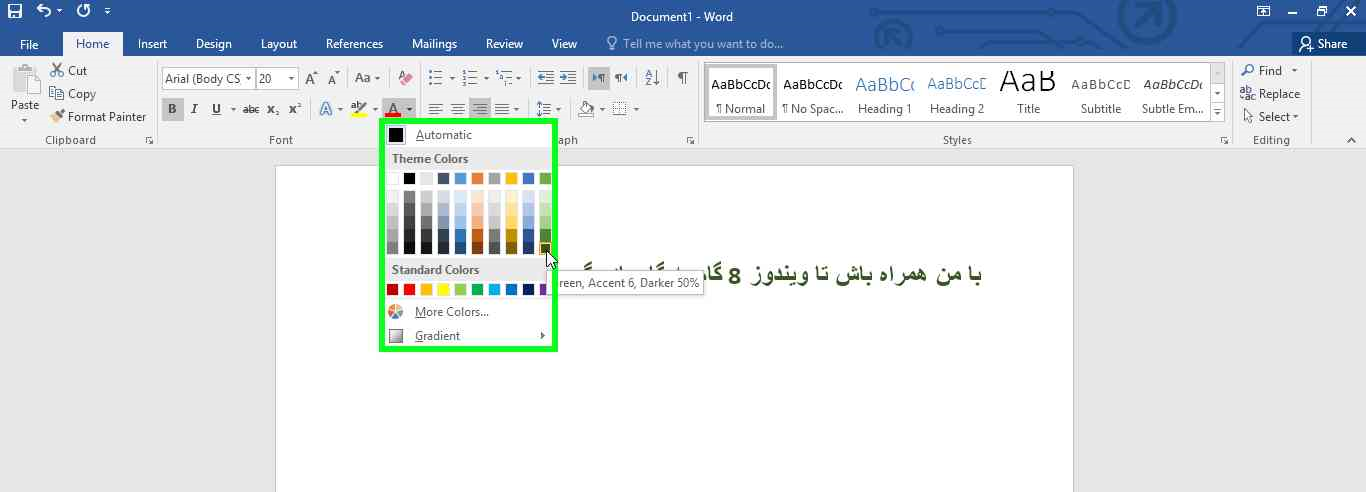Viewport: 1366px width, 492px height.
Task: Toggle Show/Hide paragraph marks
Action: pyautogui.click(x=682, y=78)
